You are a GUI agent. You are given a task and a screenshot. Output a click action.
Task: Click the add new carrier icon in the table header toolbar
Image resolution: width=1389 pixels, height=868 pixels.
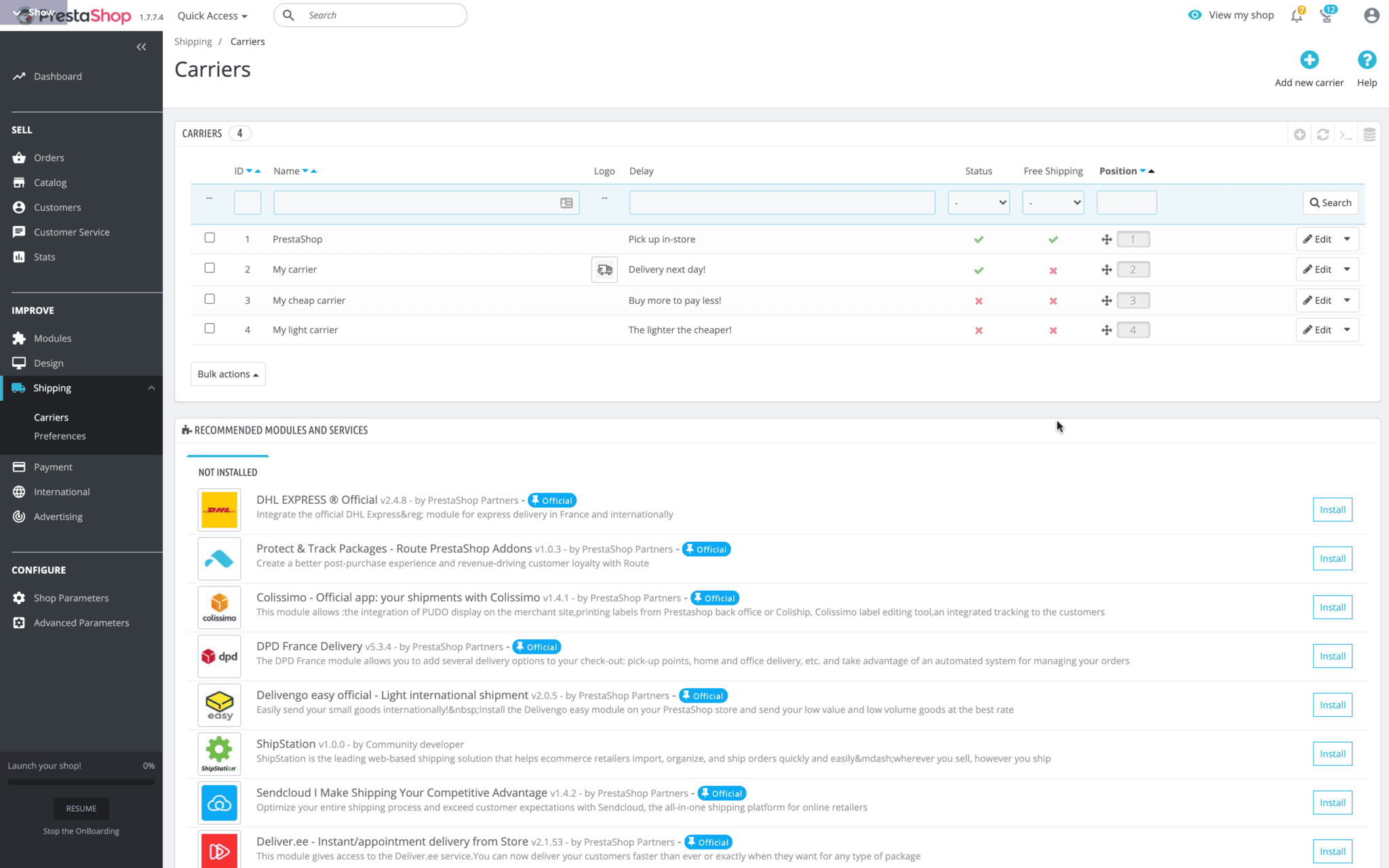tap(1299, 134)
